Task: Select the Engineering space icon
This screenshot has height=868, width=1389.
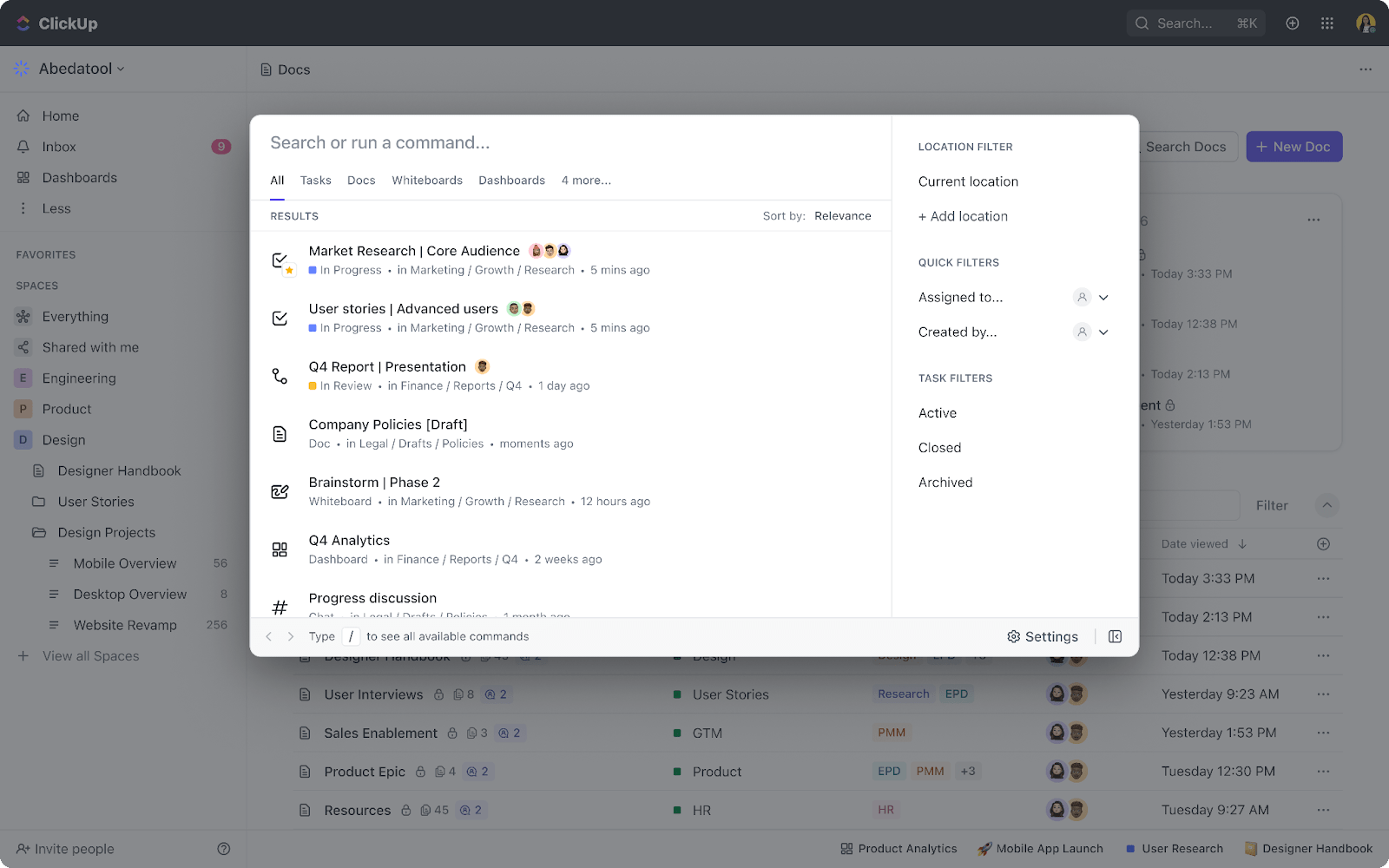Action: (23, 378)
